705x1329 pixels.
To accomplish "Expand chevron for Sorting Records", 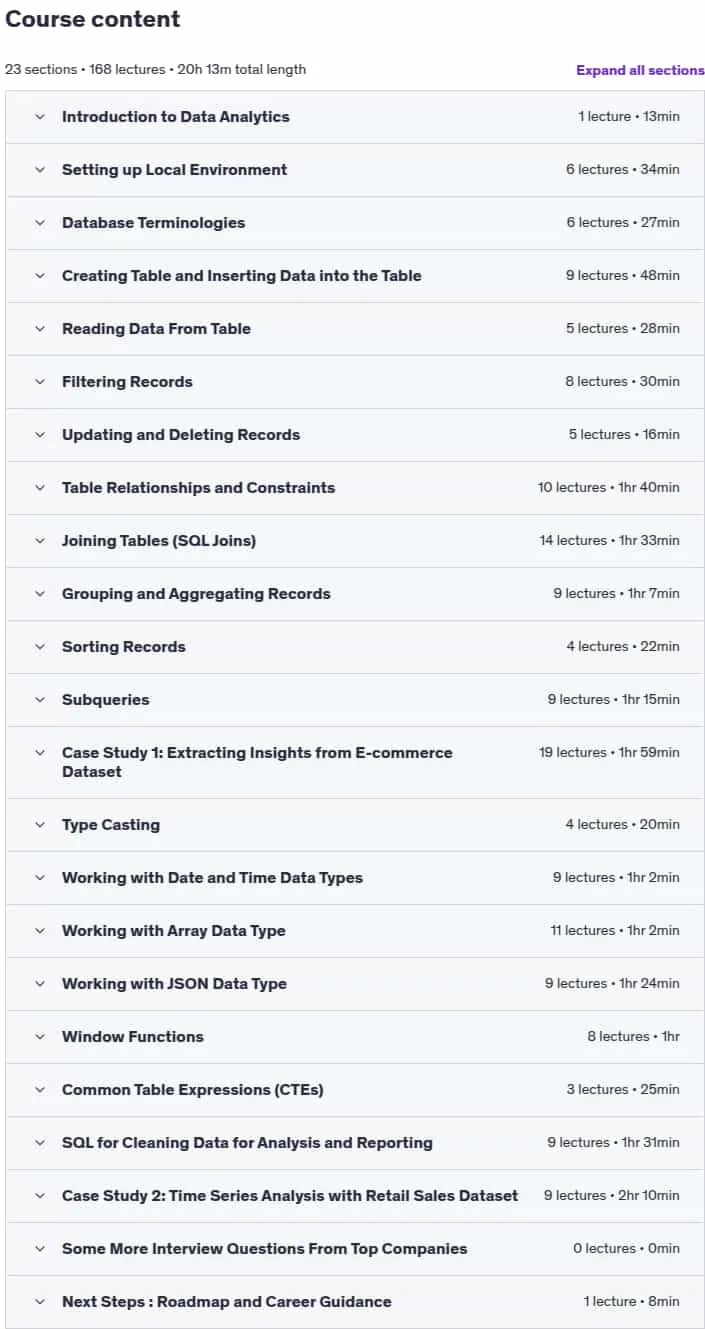I will tap(40, 646).
